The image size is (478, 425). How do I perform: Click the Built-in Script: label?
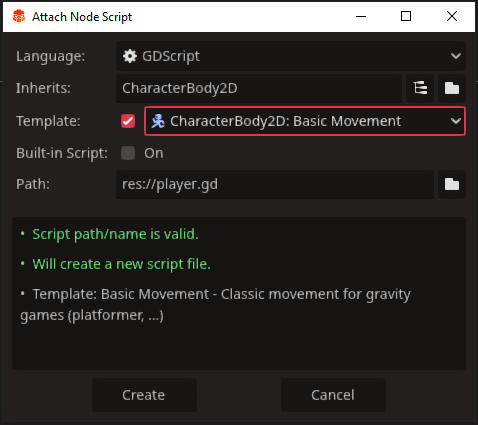(62, 153)
